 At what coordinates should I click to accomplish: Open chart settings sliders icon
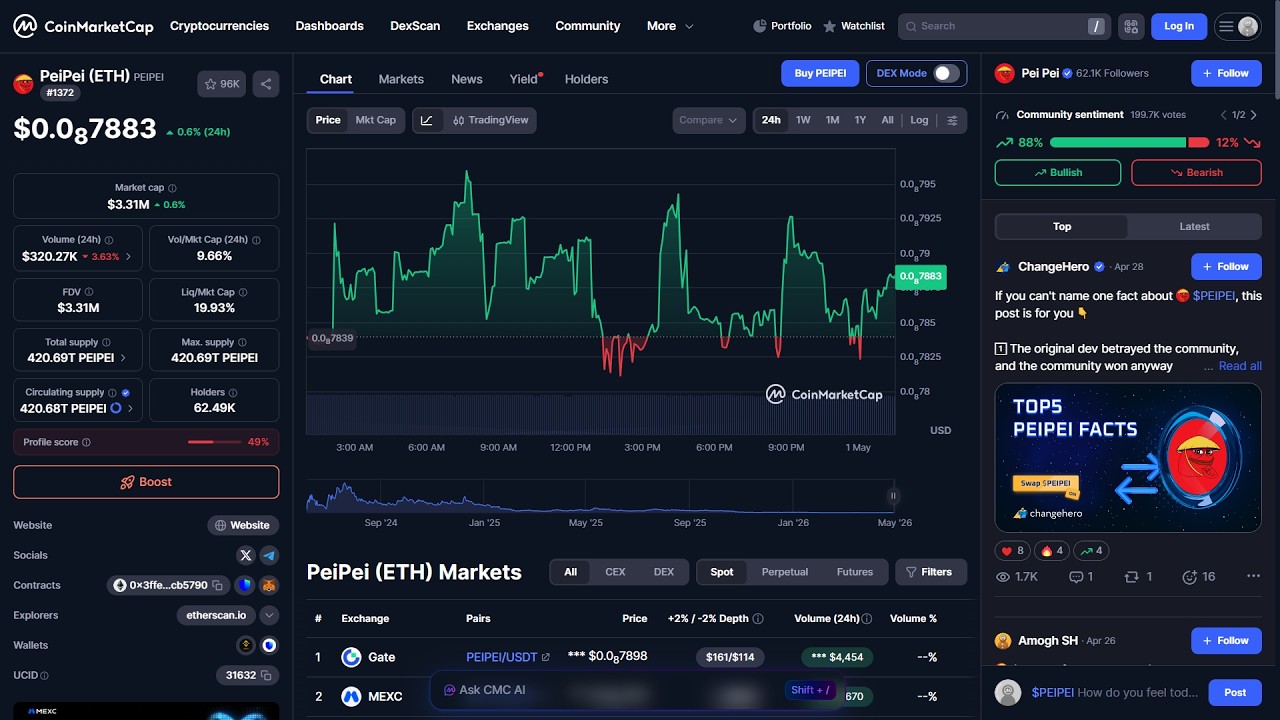click(952, 120)
